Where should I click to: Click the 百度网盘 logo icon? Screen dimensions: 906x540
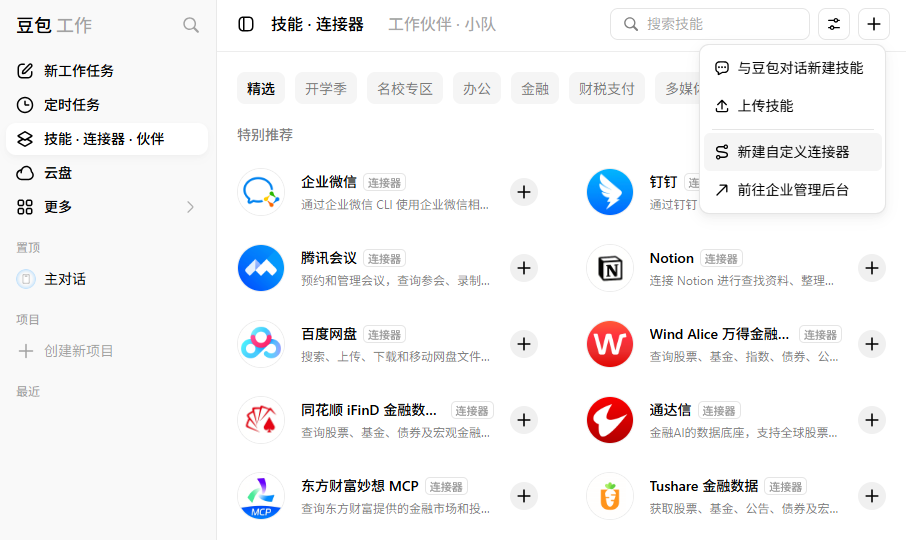[261, 344]
